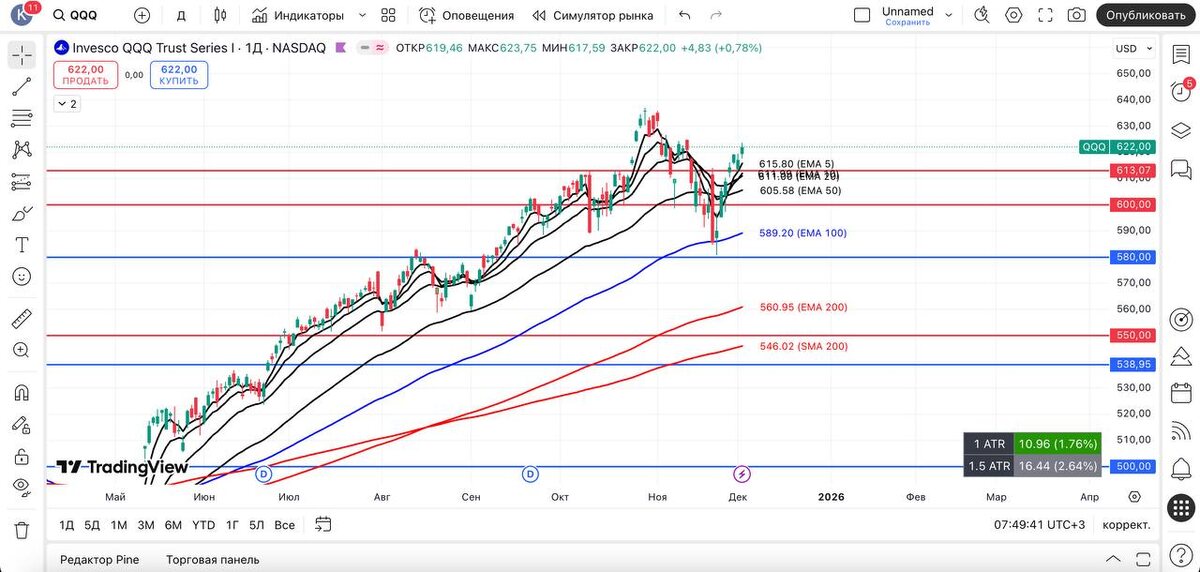Image resolution: width=1200 pixels, height=572 pixels.
Task: Select the Все time range
Action: pyautogui.click(x=285, y=525)
